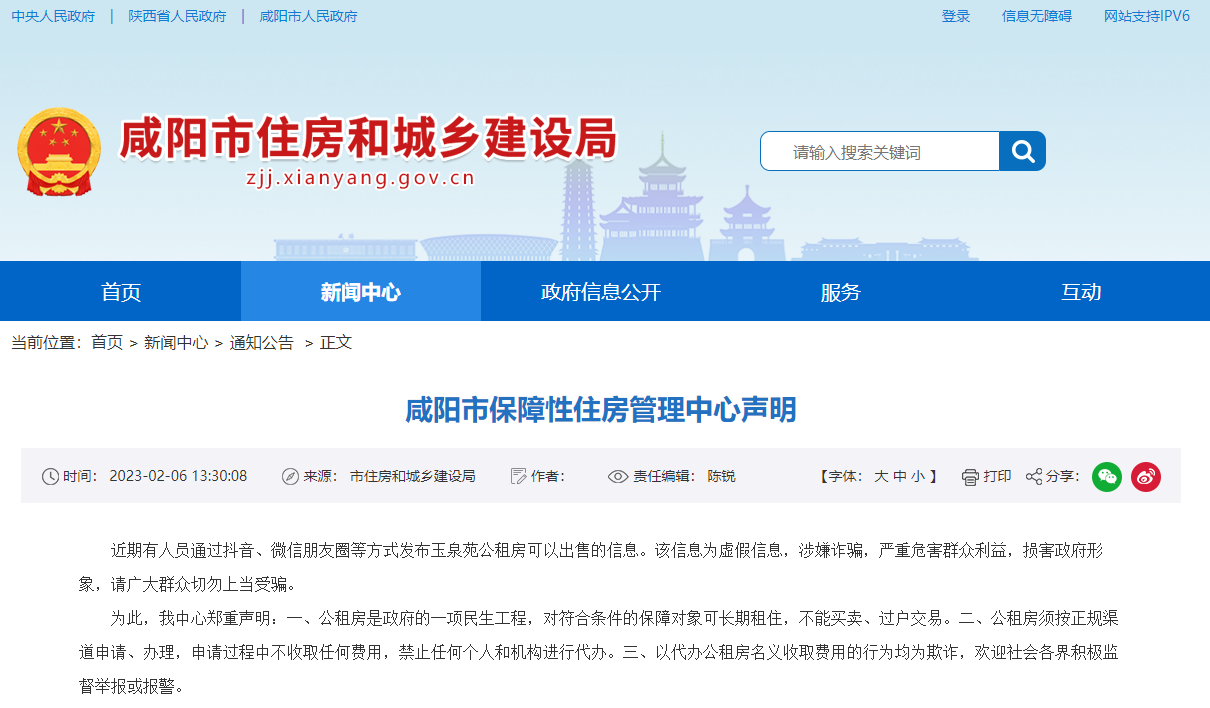Visit the 咸阳市人民政府 link
The height and width of the screenshot is (708, 1210).
pos(308,16)
